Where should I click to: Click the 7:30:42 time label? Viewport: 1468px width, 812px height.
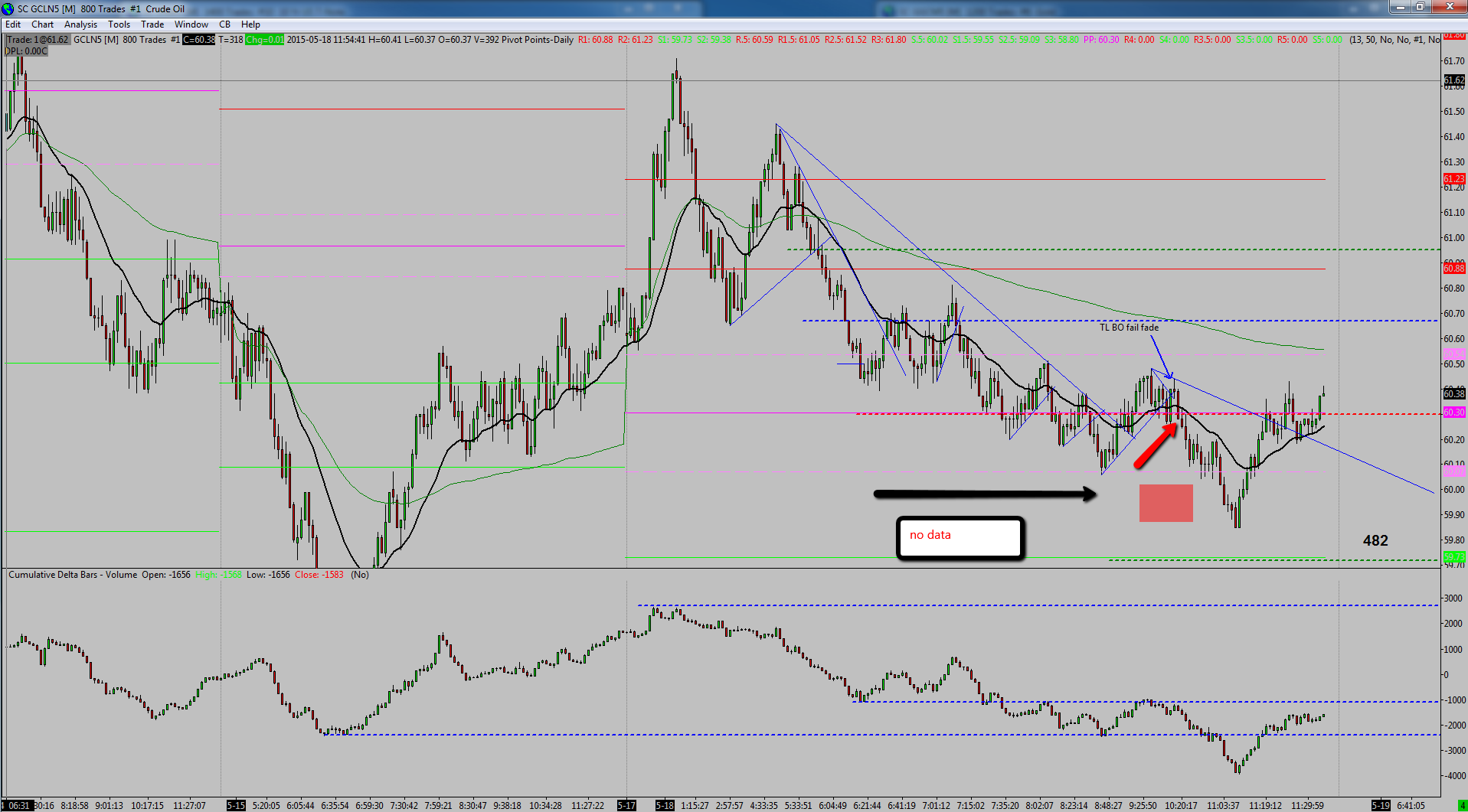pyautogui.click(x=404, y=805)
